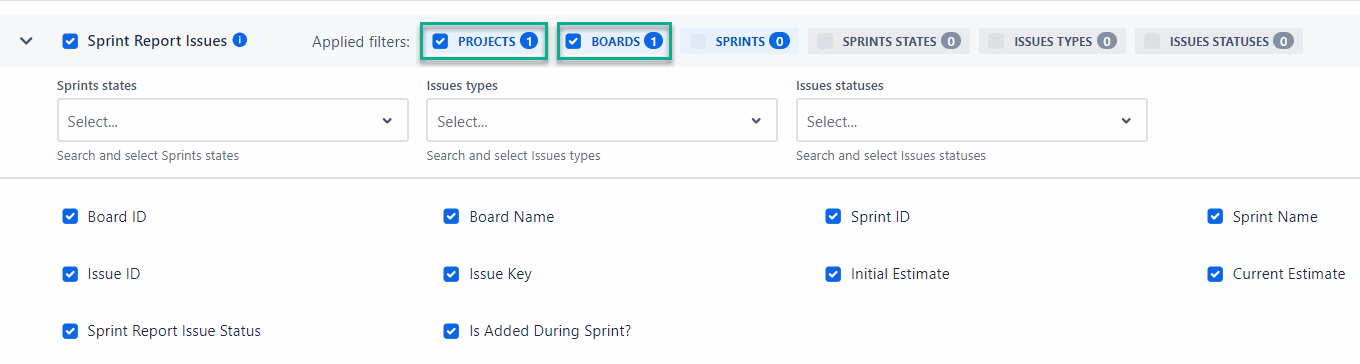The height and width of the screenshot is (364, 1360).
Task: Uncheck the Current Estimate field
Action: click(1215, 273)
